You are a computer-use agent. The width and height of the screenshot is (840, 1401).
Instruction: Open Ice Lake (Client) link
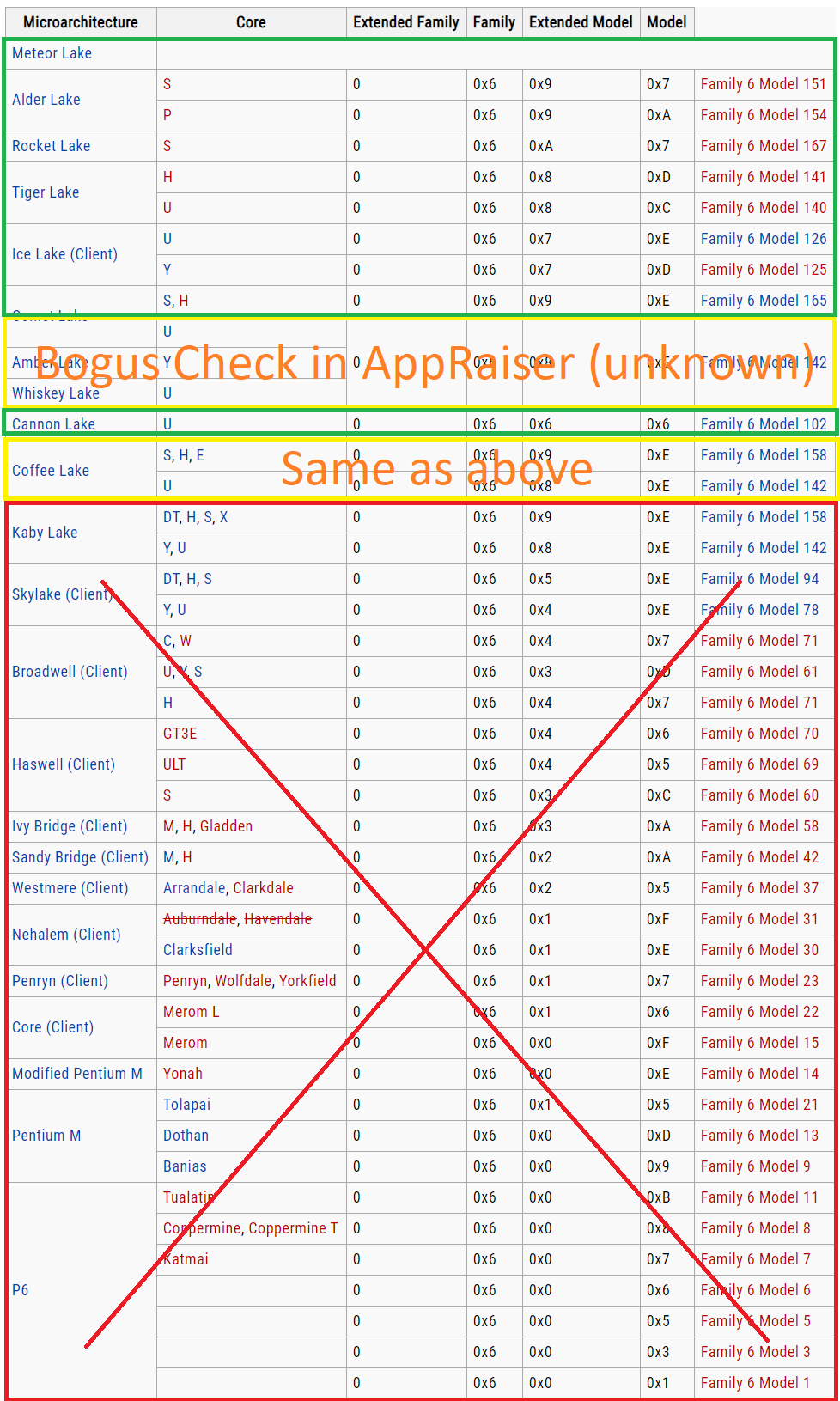[64, 254]
